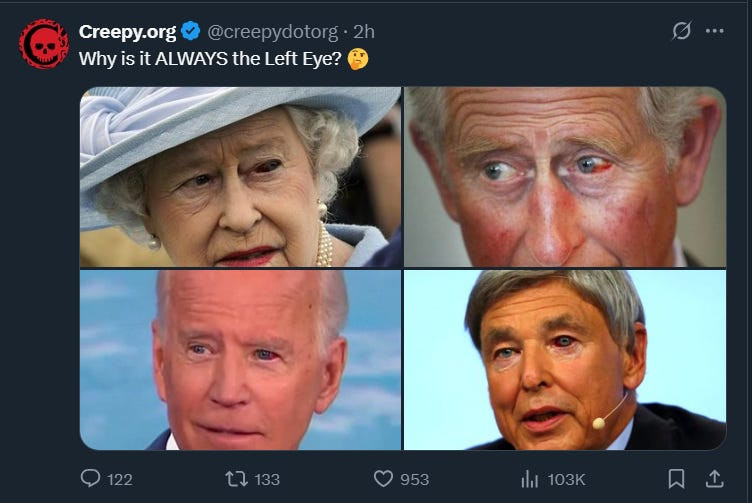This screenshot has width=752, height=503.
Task: Click the tweet text about the Left Eye
Action: tap(212, 59)
